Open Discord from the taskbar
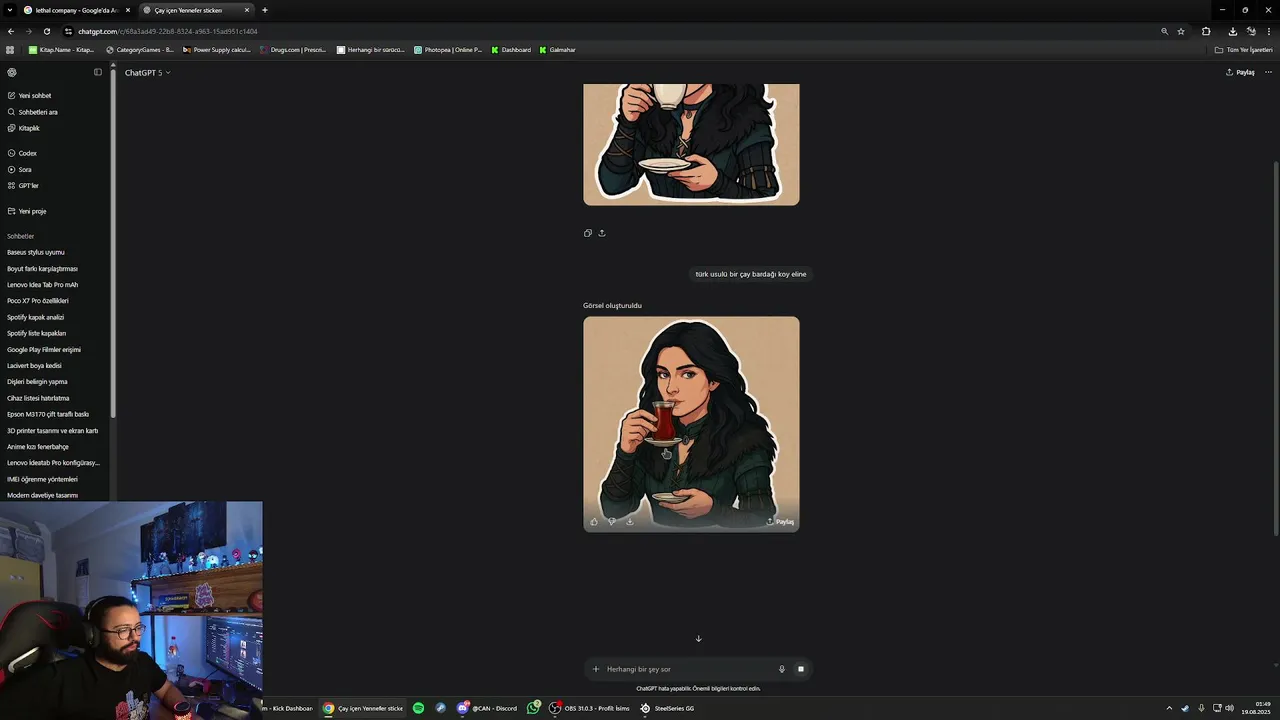The image size is (1280, 720). (487, 708)
